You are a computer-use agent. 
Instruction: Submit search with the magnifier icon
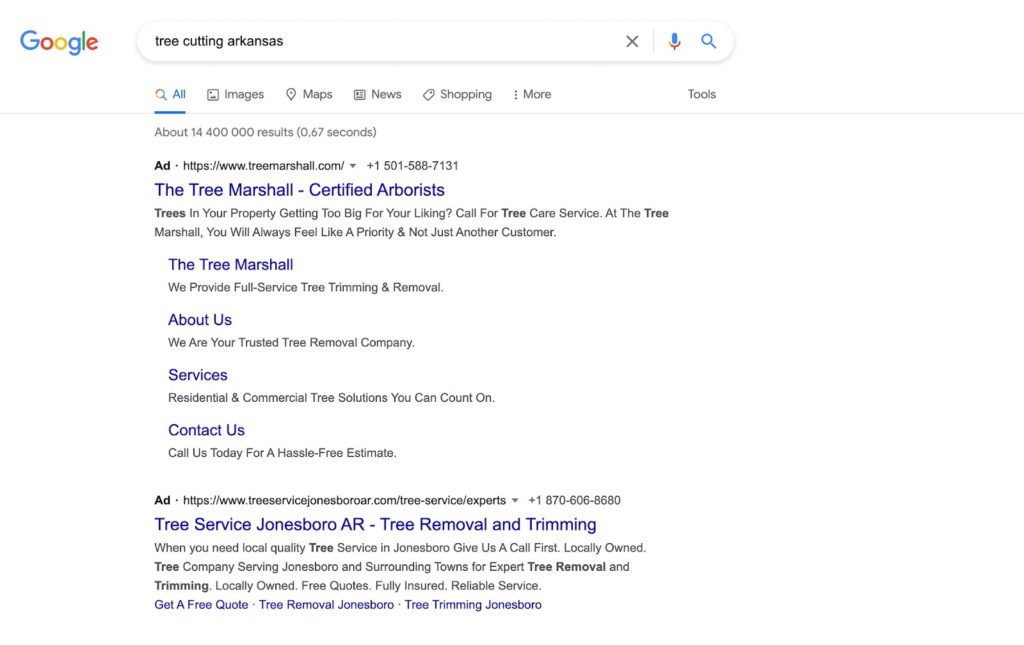[709, 41]
